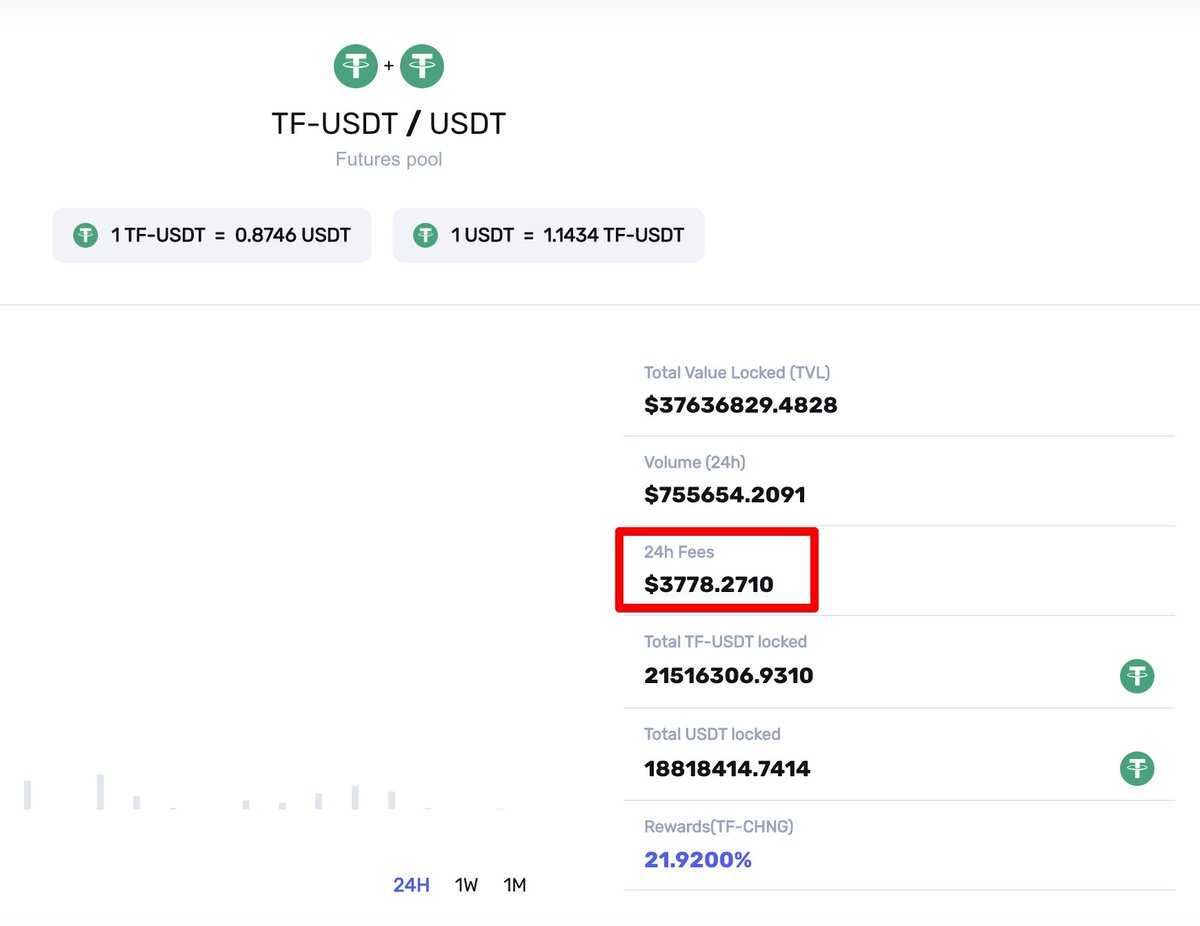Screen dimensions: 1200x926
Task: Switch chart range to 1W
Action: point(466,885)
